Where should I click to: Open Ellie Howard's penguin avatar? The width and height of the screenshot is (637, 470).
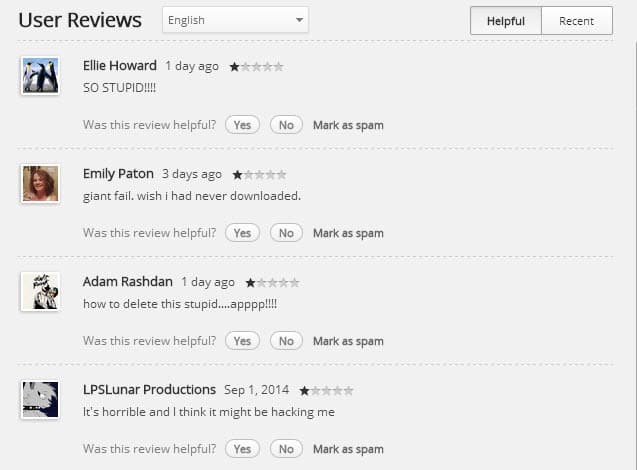(40, 76)
